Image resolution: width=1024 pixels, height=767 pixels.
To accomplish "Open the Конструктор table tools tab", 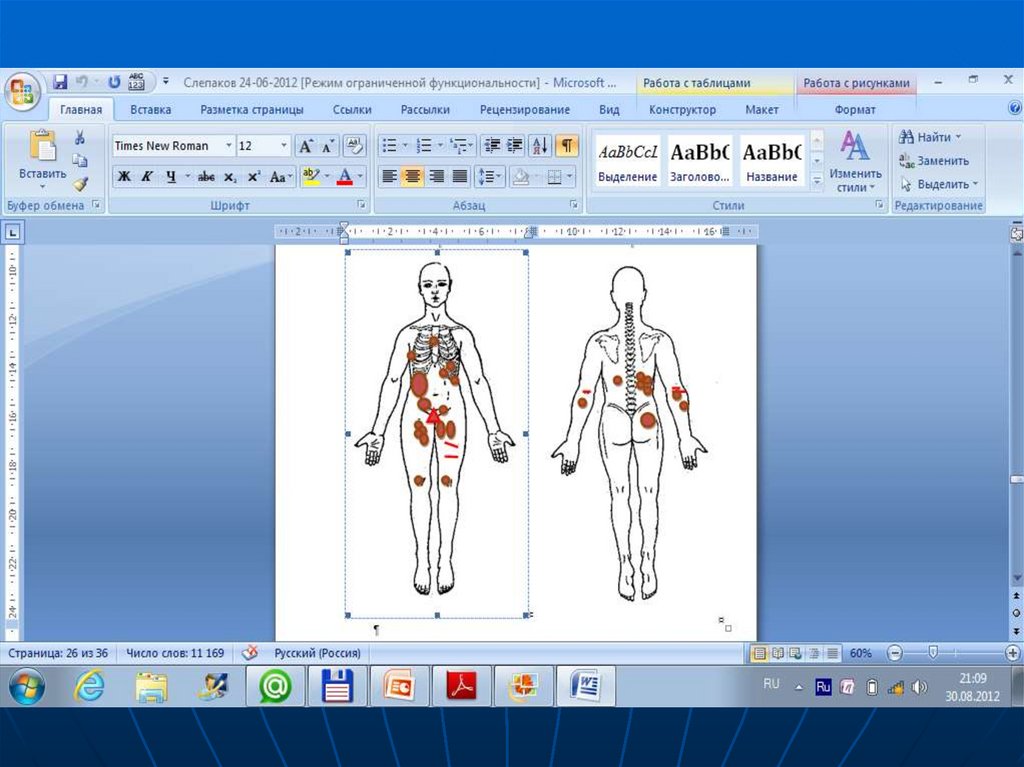I will coord(682,110).
